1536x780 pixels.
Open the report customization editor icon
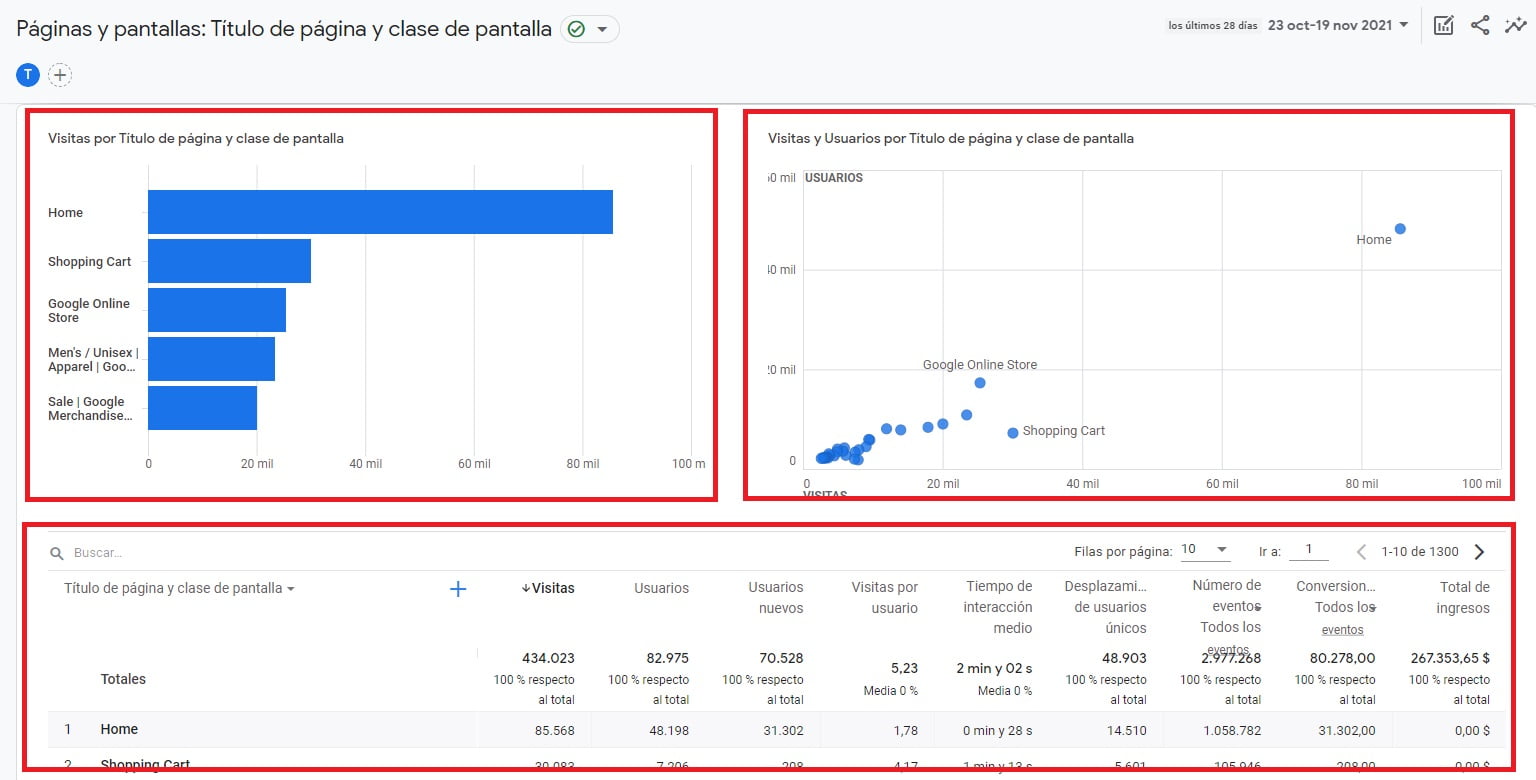(1443, 25)
